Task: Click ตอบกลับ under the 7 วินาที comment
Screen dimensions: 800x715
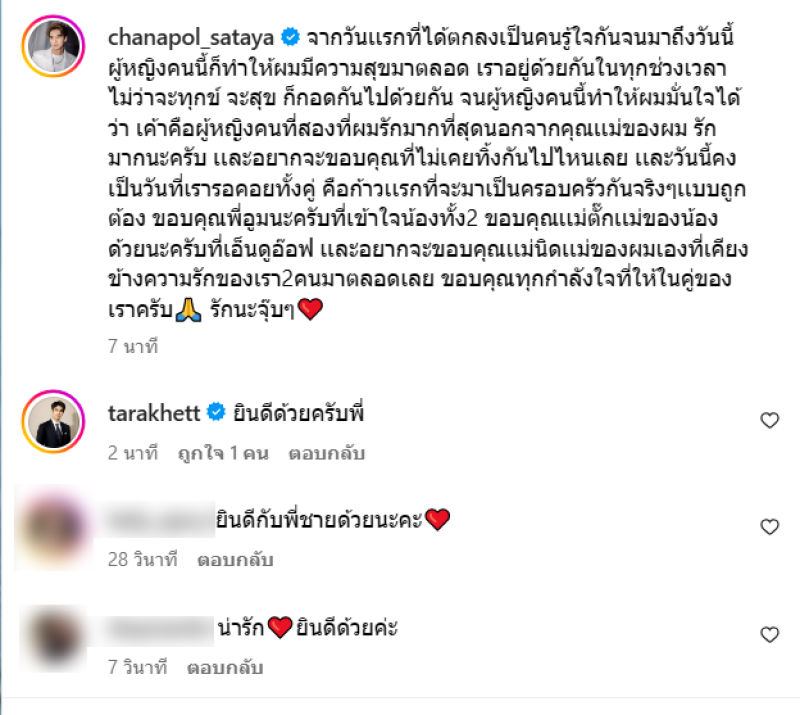Action: (225, 667)
